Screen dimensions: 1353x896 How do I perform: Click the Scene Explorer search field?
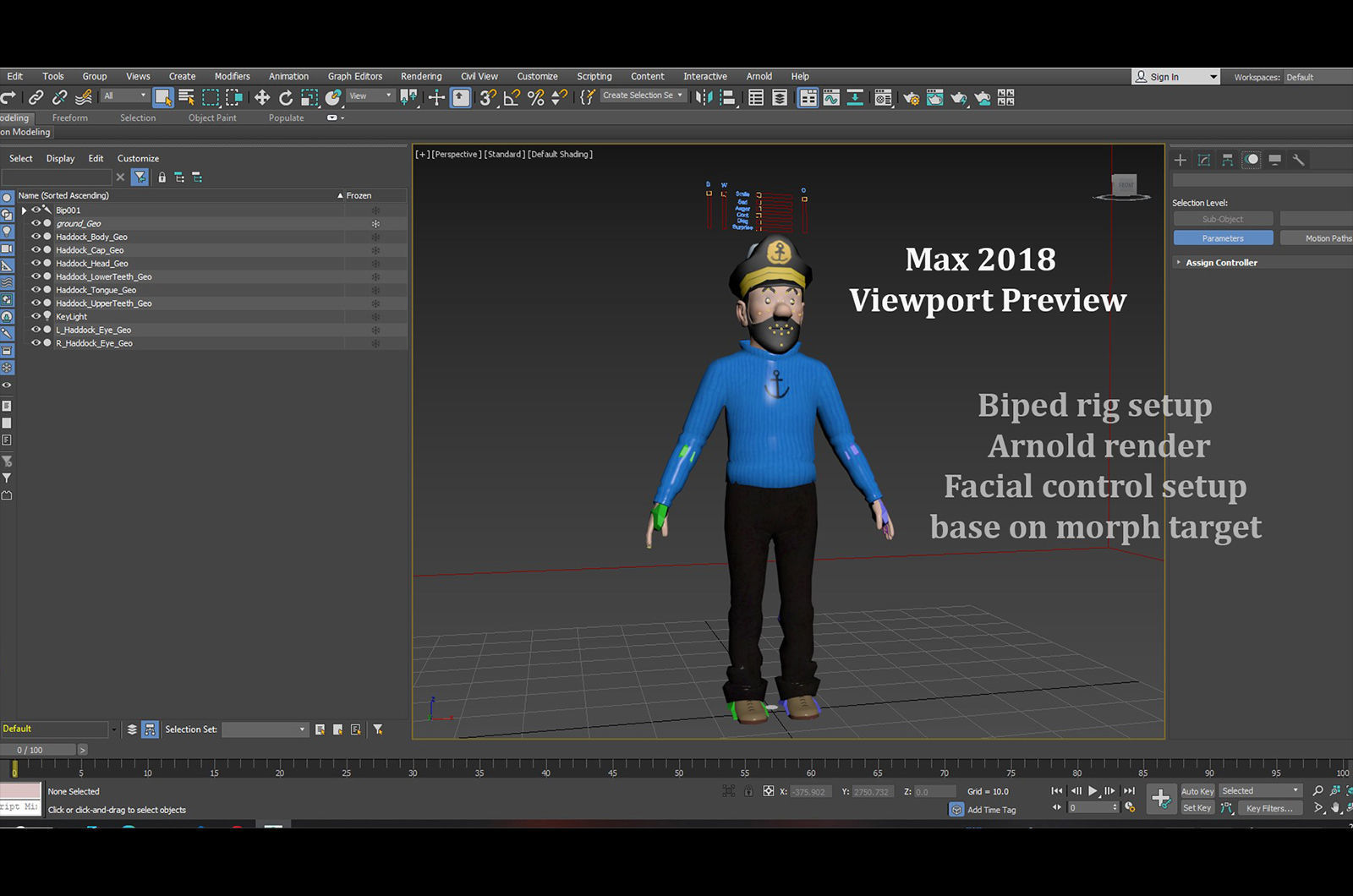point(57,178)
